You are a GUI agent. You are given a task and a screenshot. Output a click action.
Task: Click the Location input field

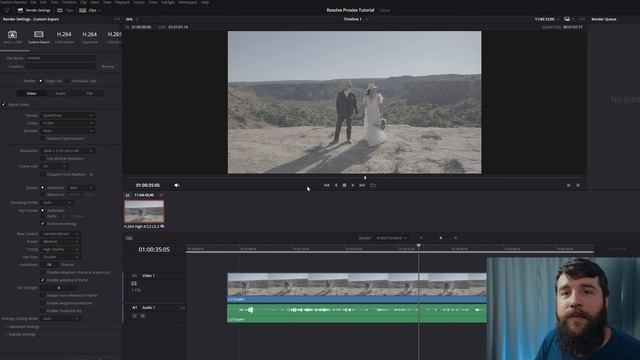pos(61,66)
